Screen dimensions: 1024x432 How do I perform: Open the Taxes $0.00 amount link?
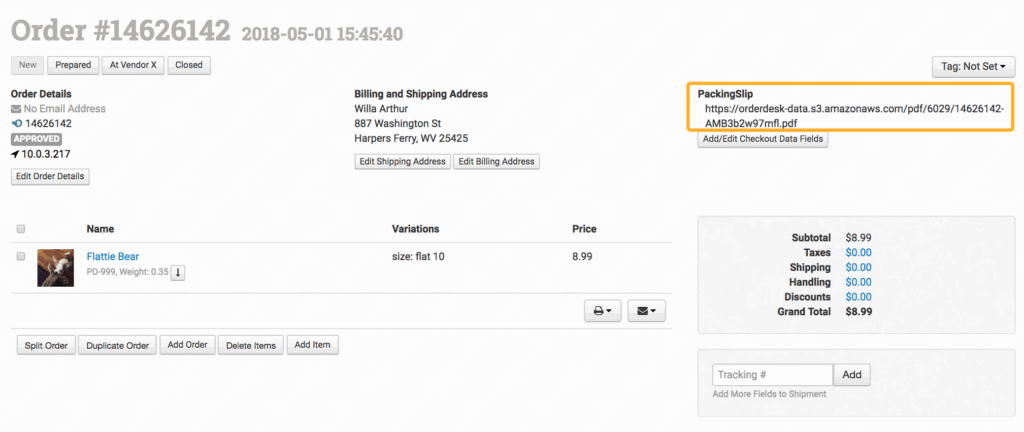(858, 253)
